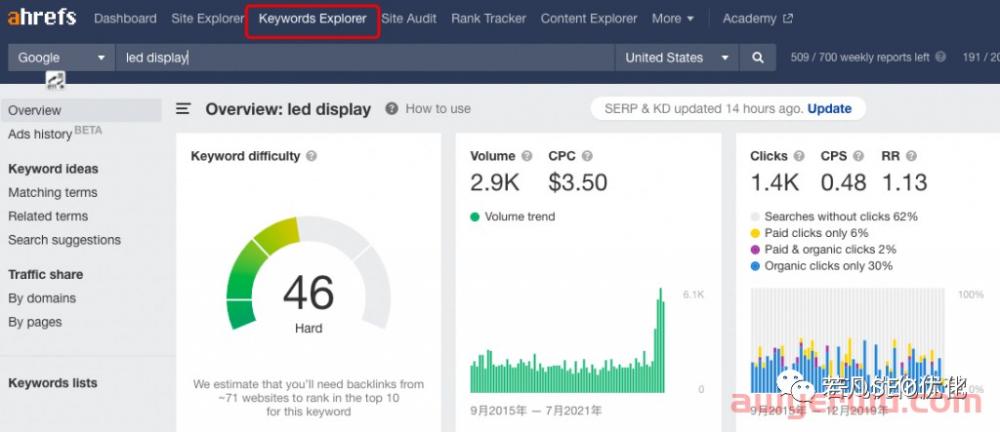Open Matching terms

[x=53, y=192]
